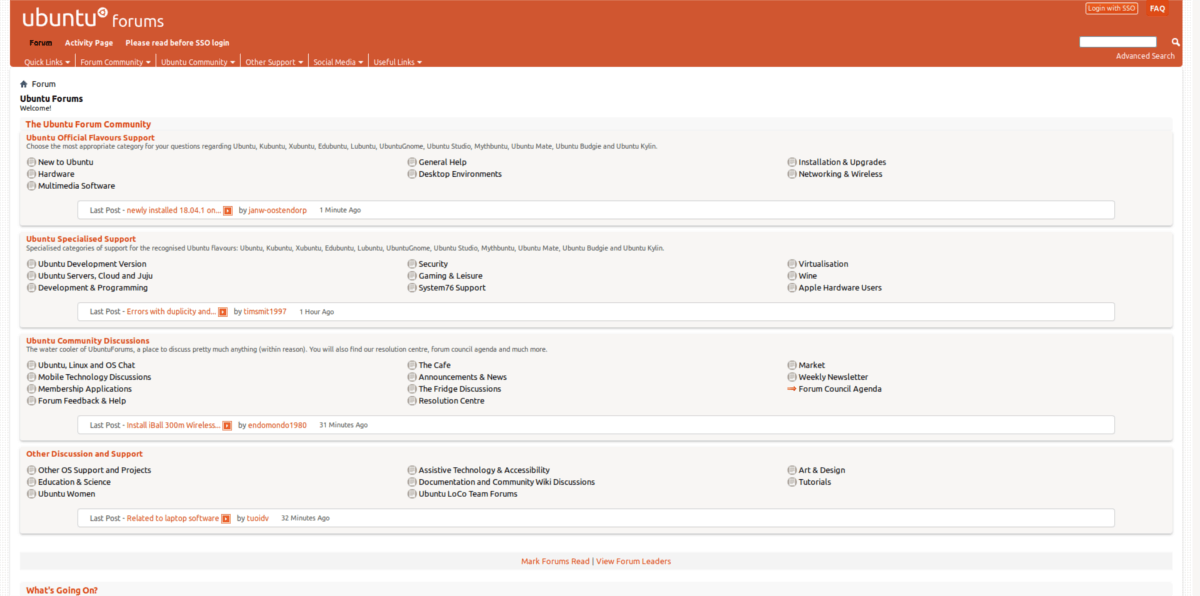
Task: Open the Forum Community dropdown
Action: (x=114, y=61)
